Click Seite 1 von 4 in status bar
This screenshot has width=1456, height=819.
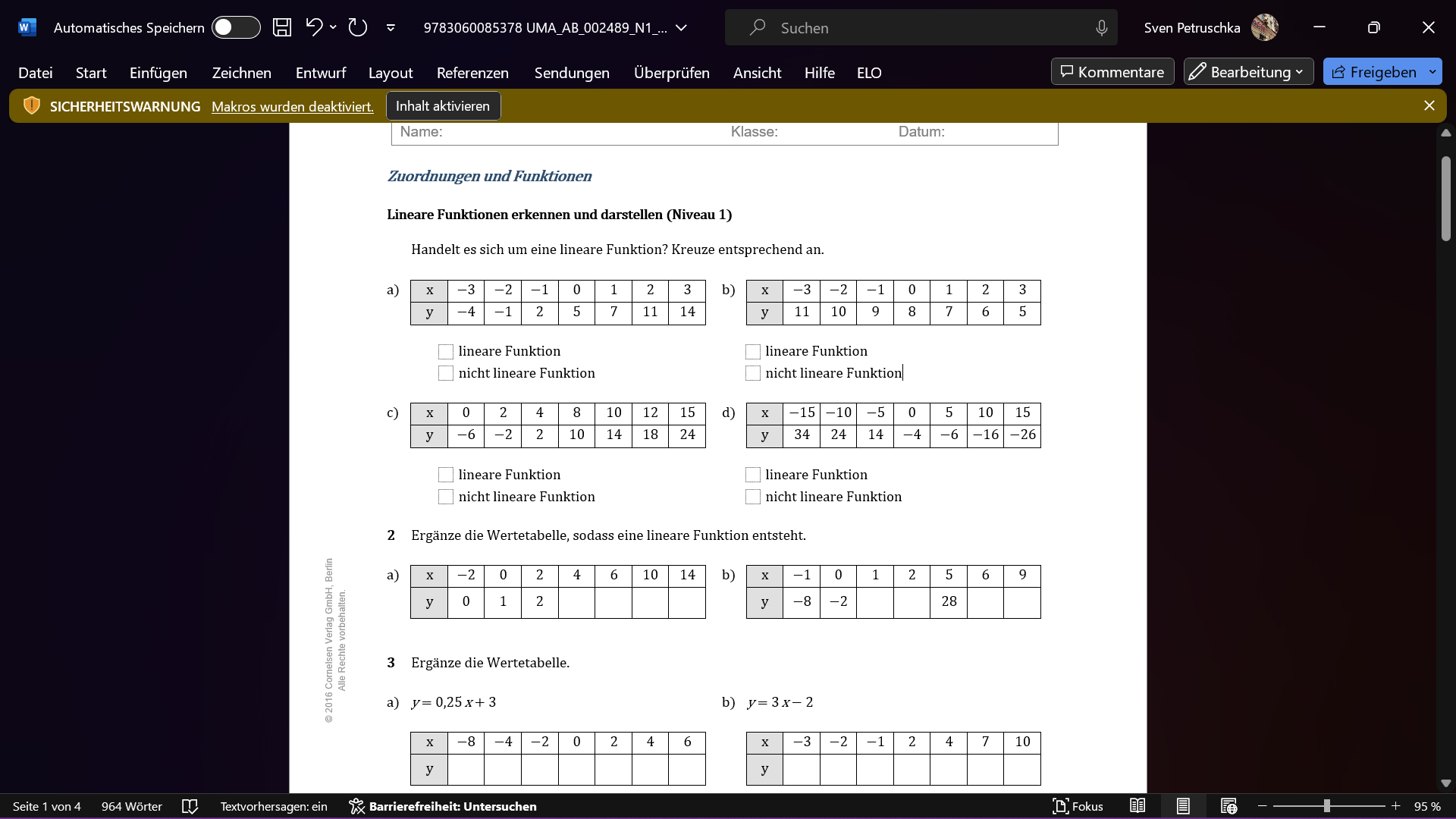(47, 806)
